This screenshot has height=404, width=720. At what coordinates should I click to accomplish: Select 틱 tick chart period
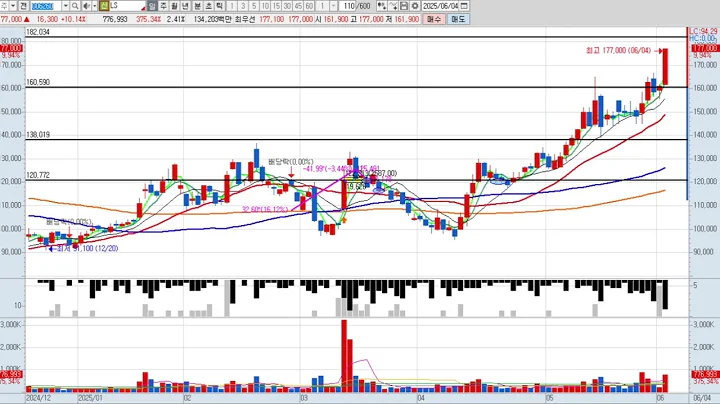pos(219,6)
